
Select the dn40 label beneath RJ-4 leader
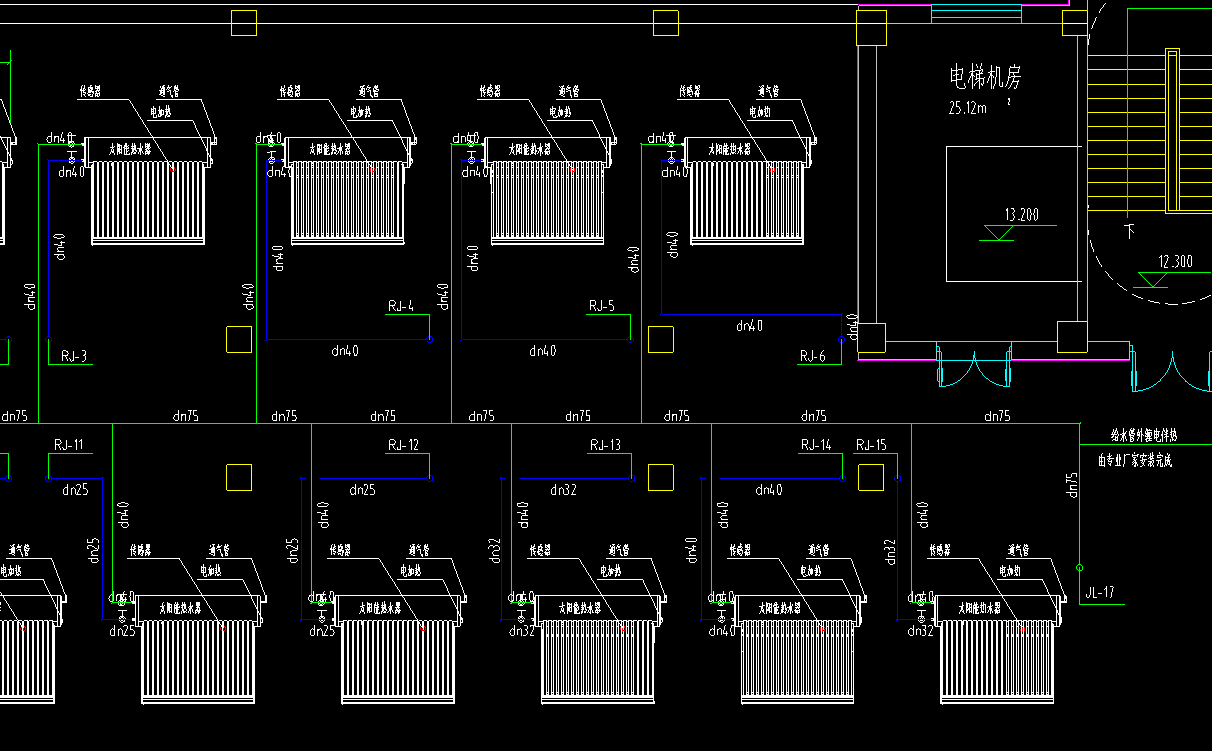(345, 351)
